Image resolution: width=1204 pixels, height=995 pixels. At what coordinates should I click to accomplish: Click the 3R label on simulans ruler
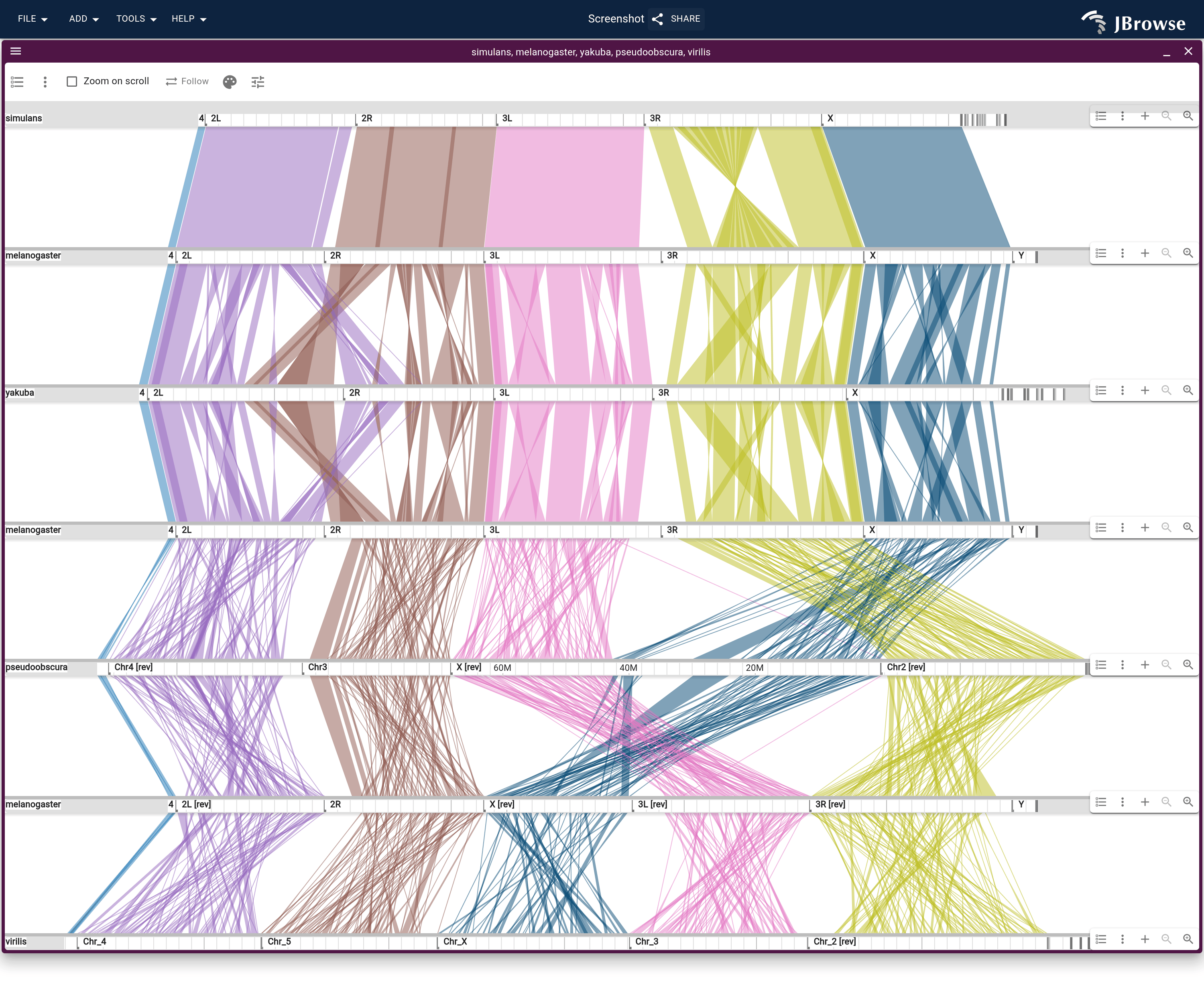click(655, 119)
